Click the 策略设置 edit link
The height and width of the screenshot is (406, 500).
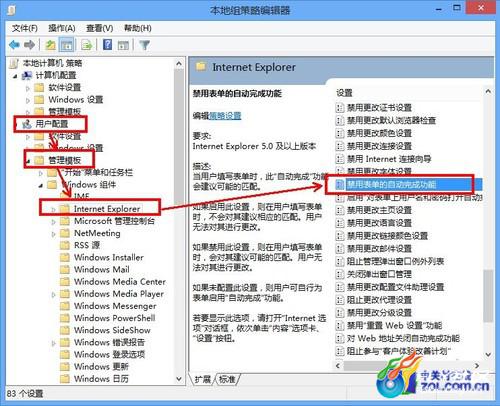(225, 116)
